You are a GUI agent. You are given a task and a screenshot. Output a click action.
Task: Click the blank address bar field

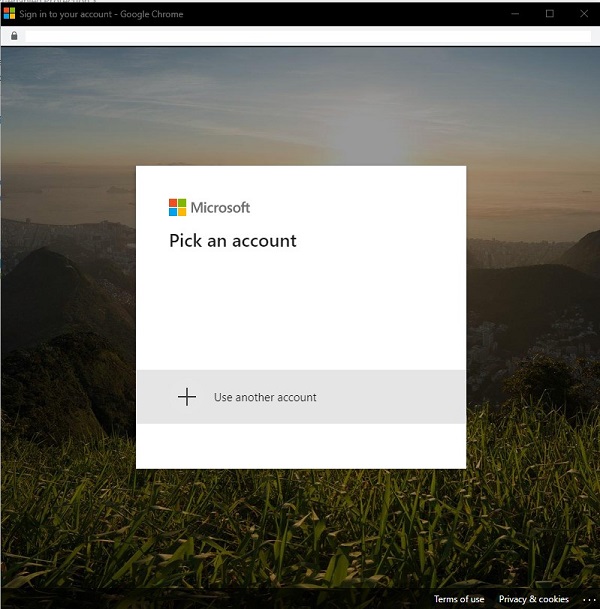tap(308, 36)
